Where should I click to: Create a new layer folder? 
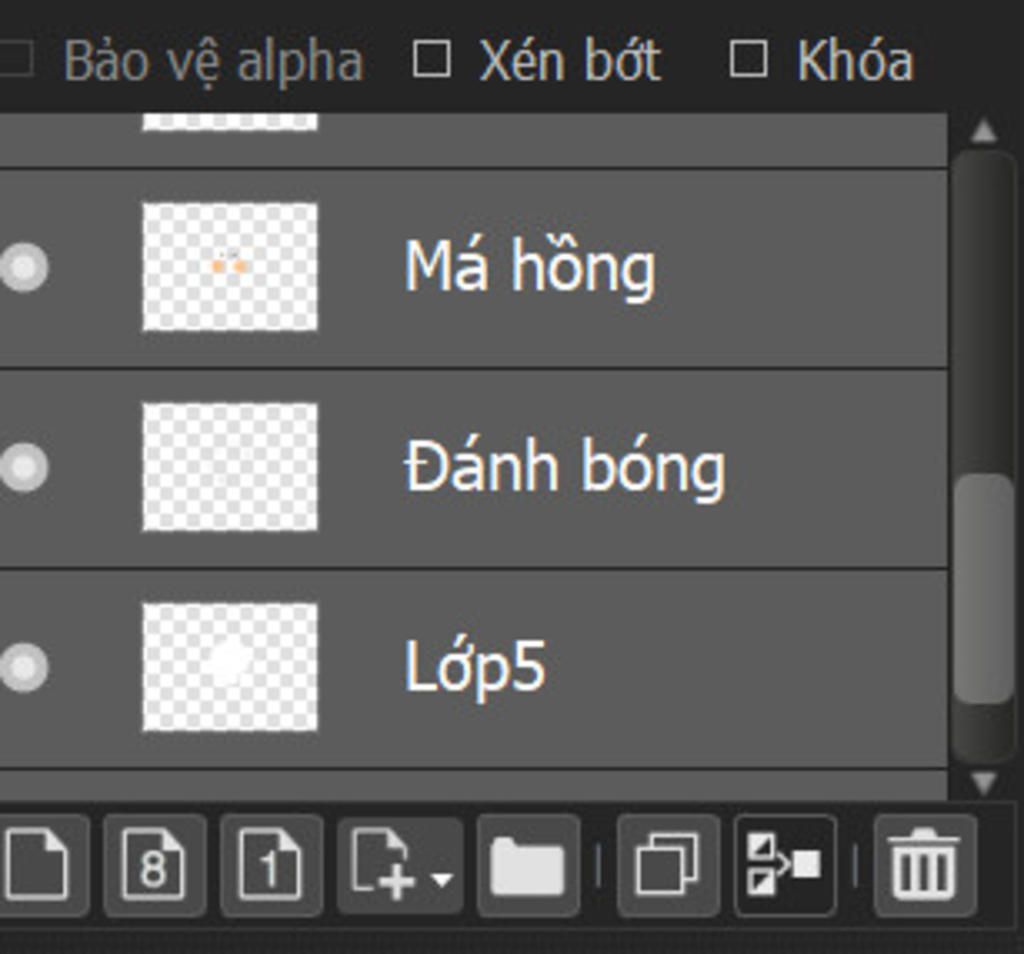[528, 865]
